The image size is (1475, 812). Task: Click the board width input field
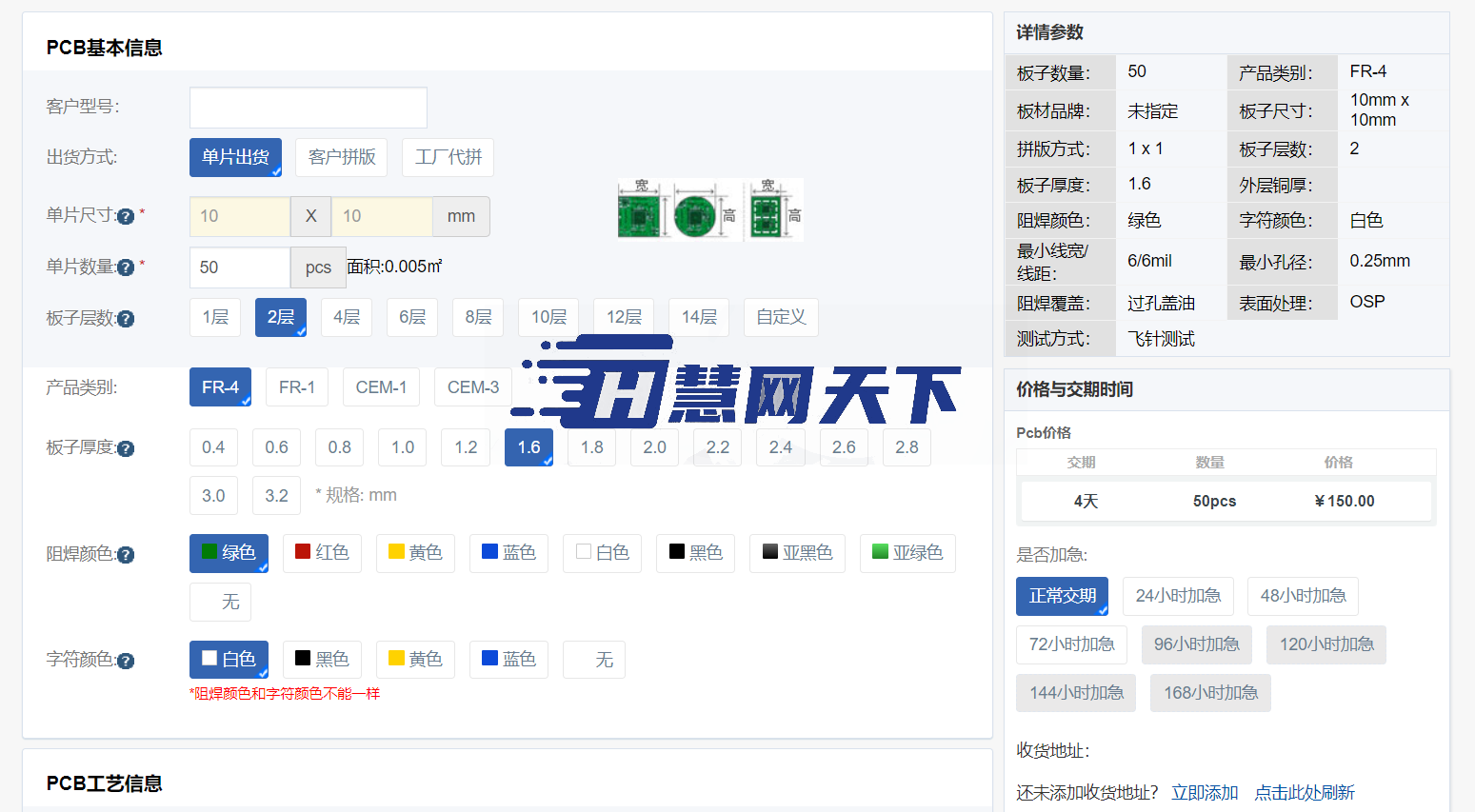coord(240,216)
